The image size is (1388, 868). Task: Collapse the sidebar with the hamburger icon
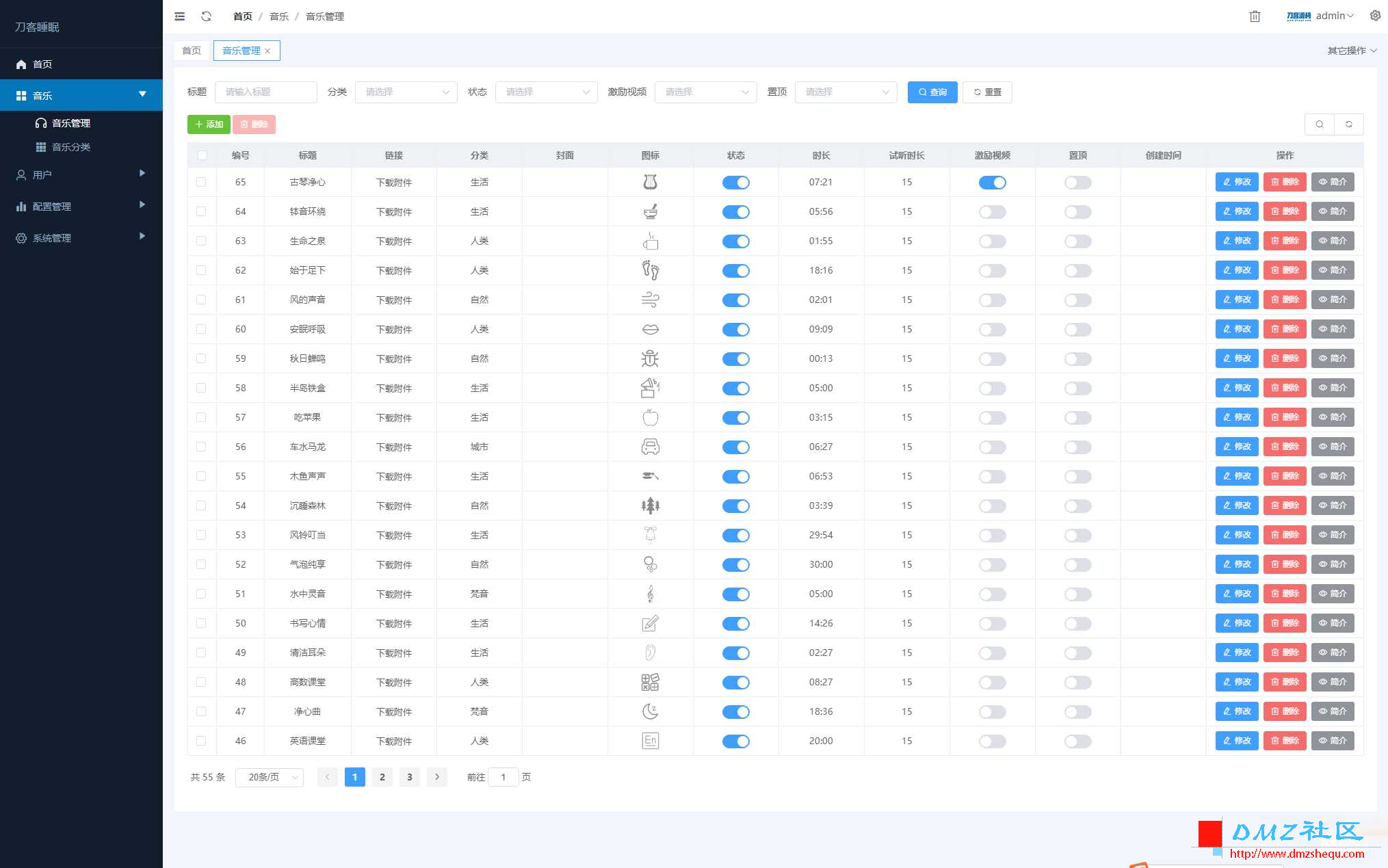tap(180, 16)
